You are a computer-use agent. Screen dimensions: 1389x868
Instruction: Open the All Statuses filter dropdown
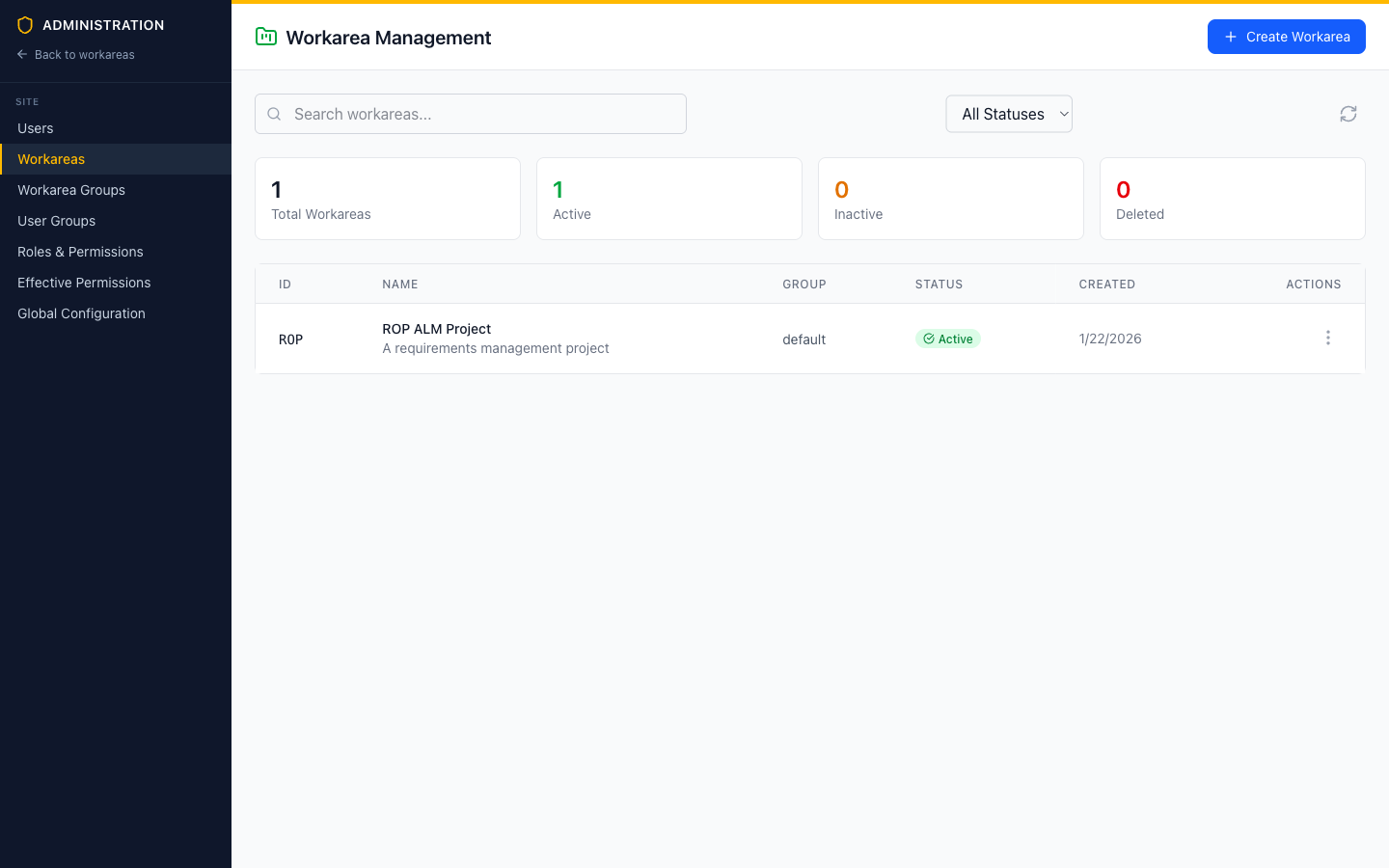tap(1009, 114)
